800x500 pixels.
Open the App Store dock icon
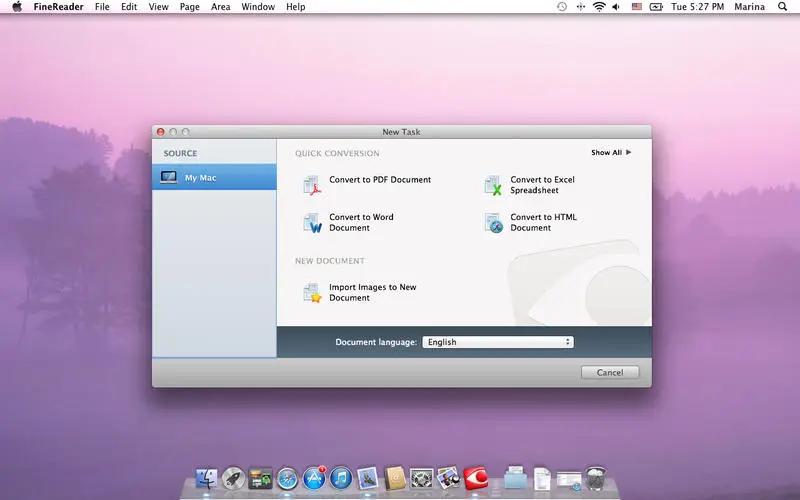[314, 479]
